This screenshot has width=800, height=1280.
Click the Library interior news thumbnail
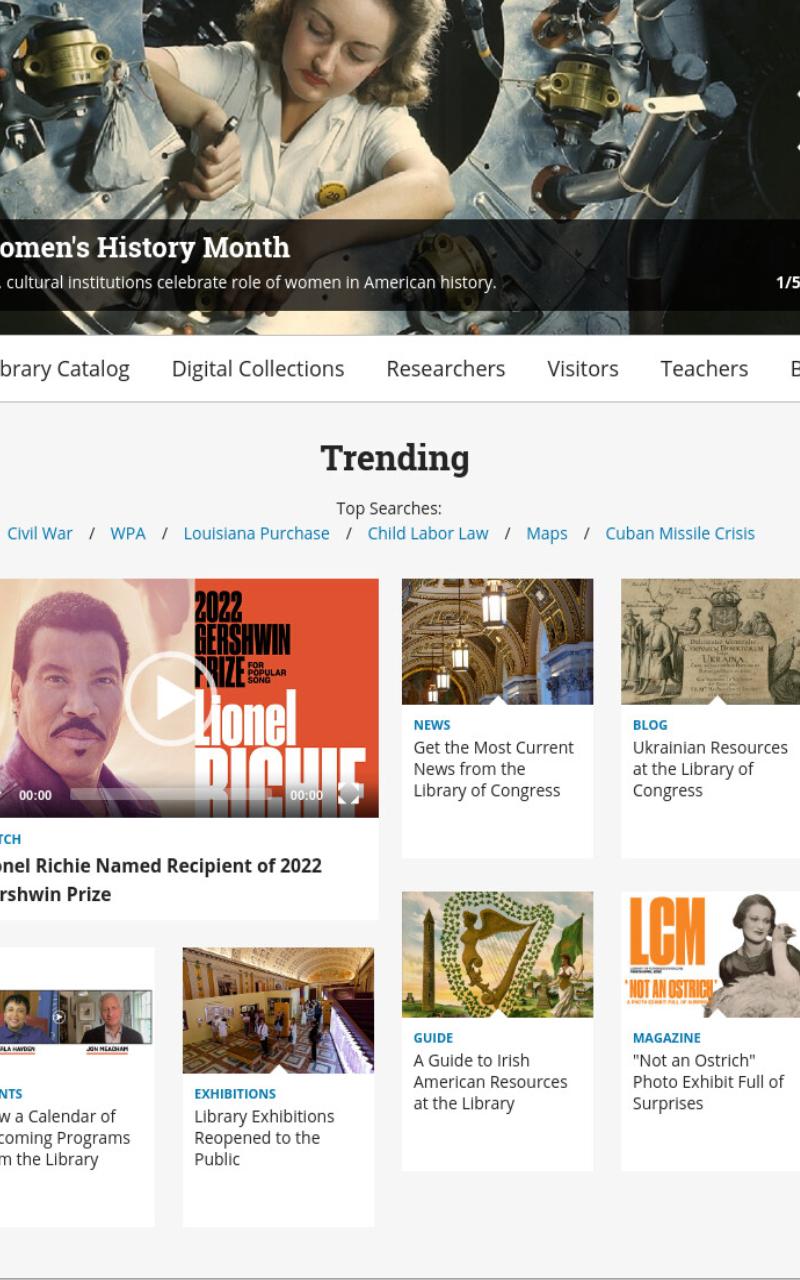(497, 641)
